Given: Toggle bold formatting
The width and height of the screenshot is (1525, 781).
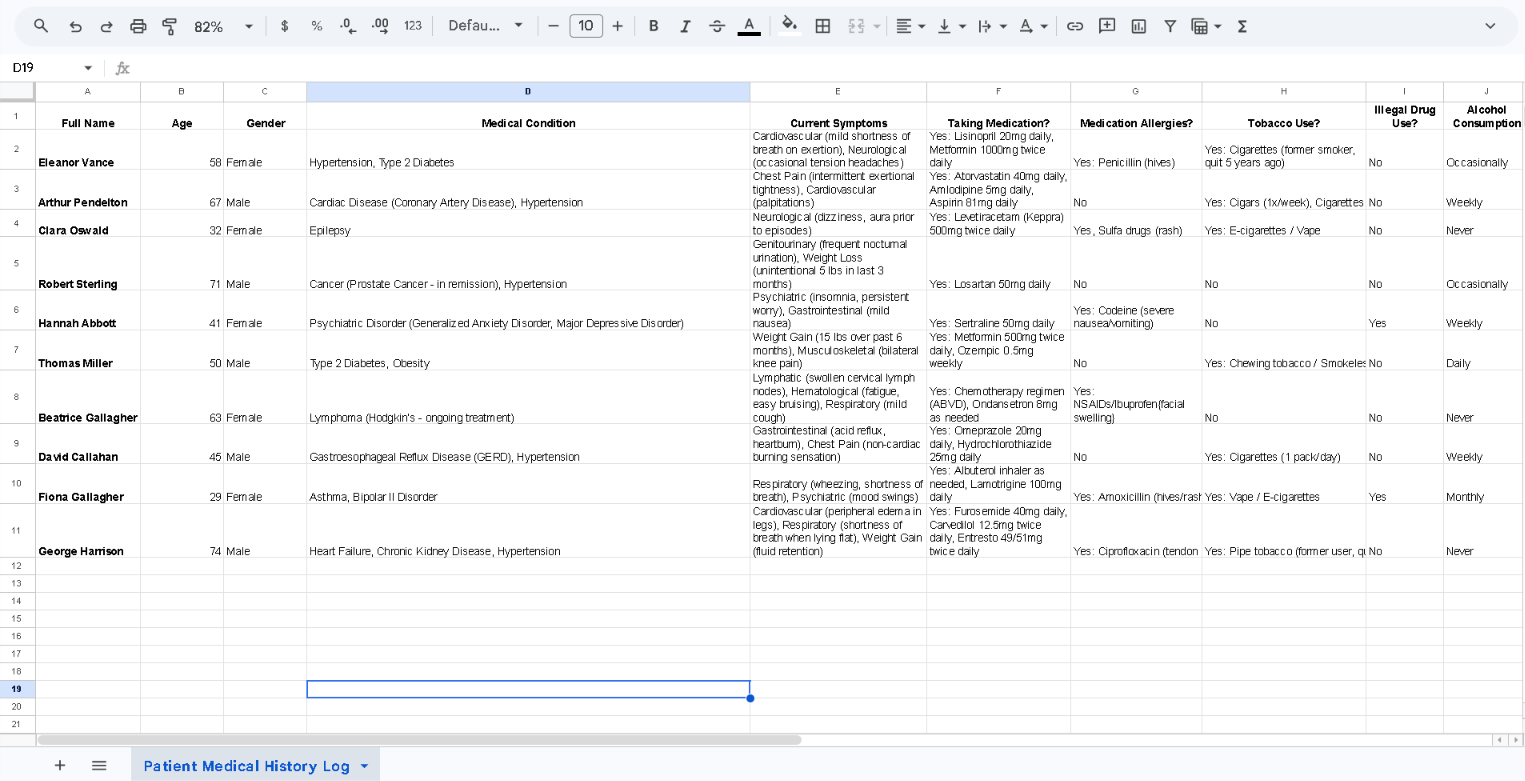Looking at the screenshot, I should (x=653, y=26).
